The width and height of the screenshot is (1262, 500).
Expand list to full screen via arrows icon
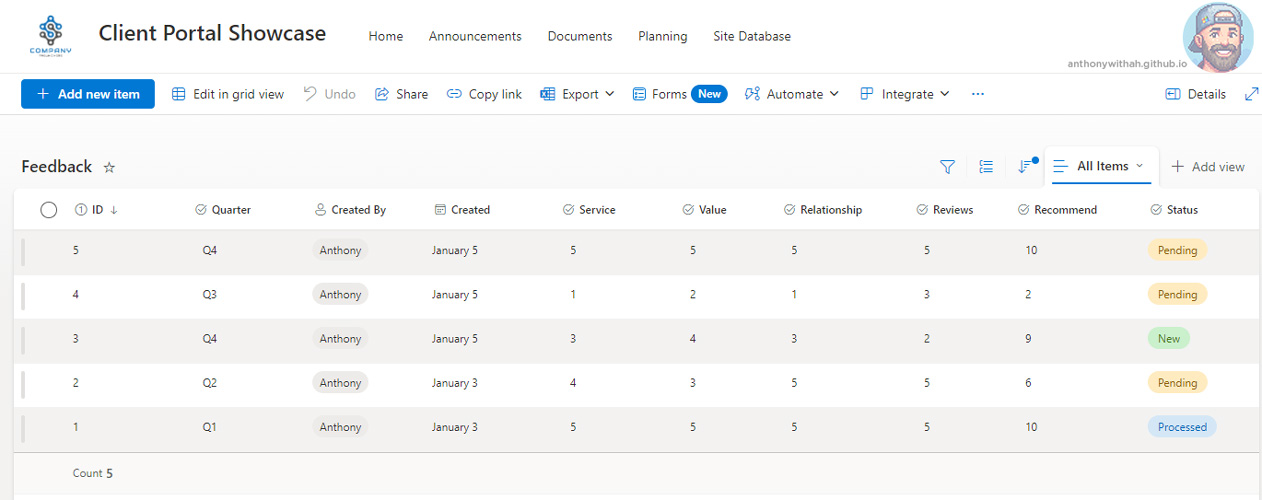[x=1251, y=94]
